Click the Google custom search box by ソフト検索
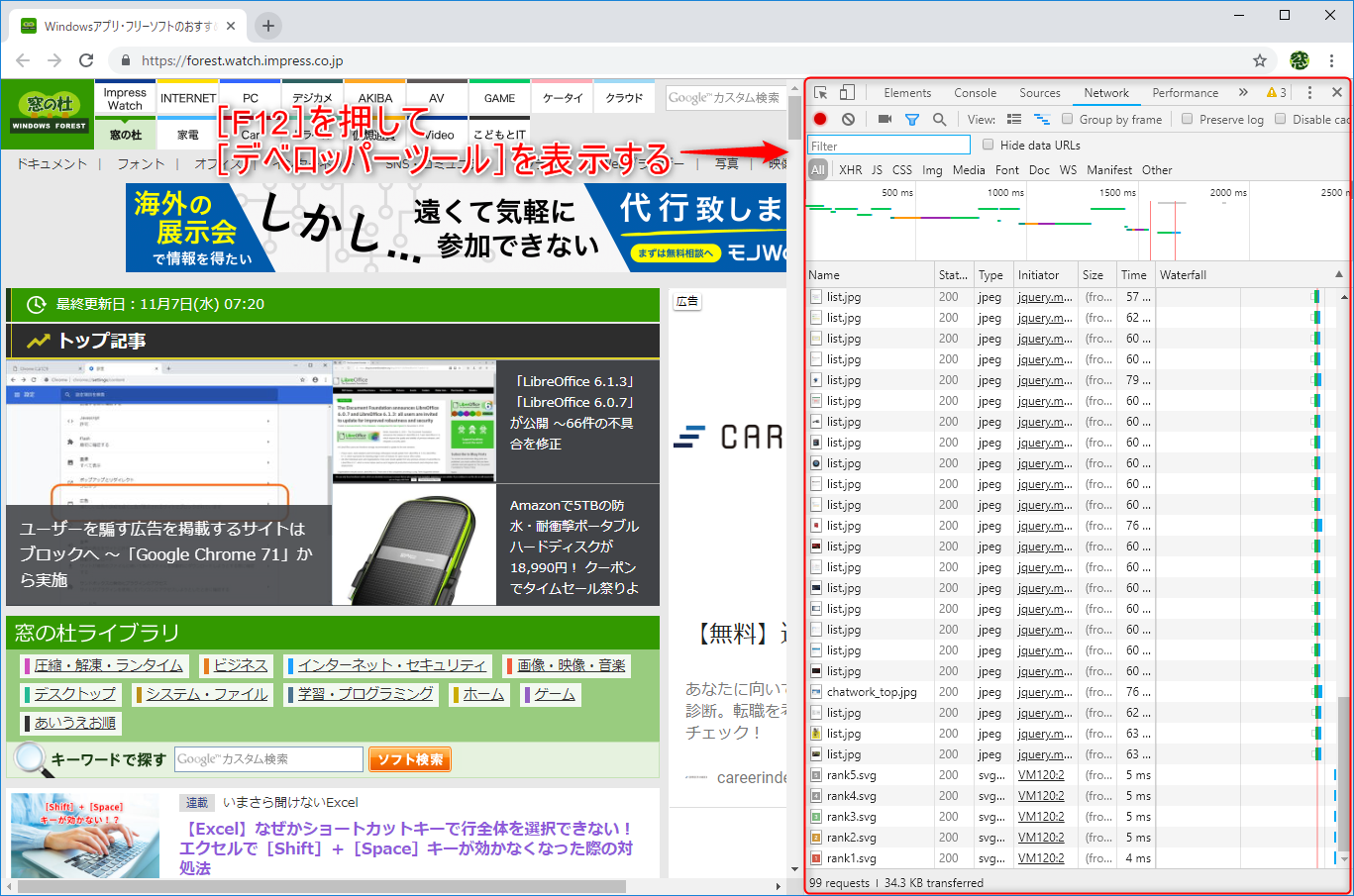 coord(268,759)
